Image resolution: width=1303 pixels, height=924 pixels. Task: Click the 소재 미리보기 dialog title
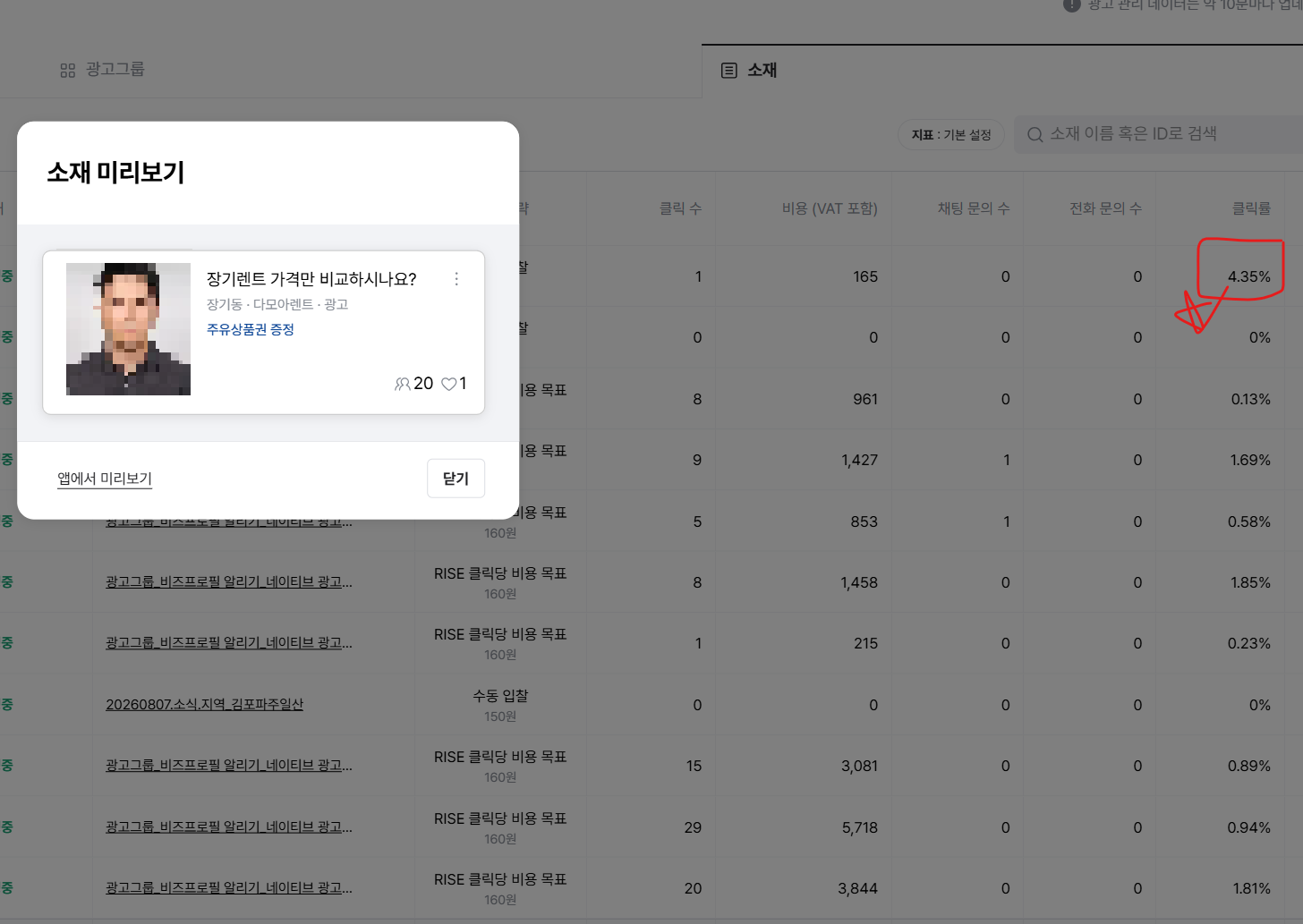(x=115, y=172)
